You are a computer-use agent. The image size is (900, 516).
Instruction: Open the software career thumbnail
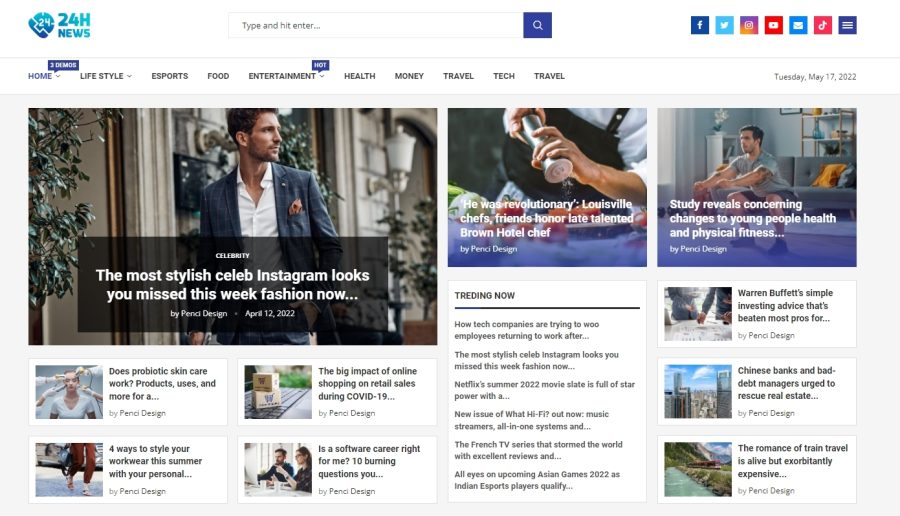pos(278,470)
